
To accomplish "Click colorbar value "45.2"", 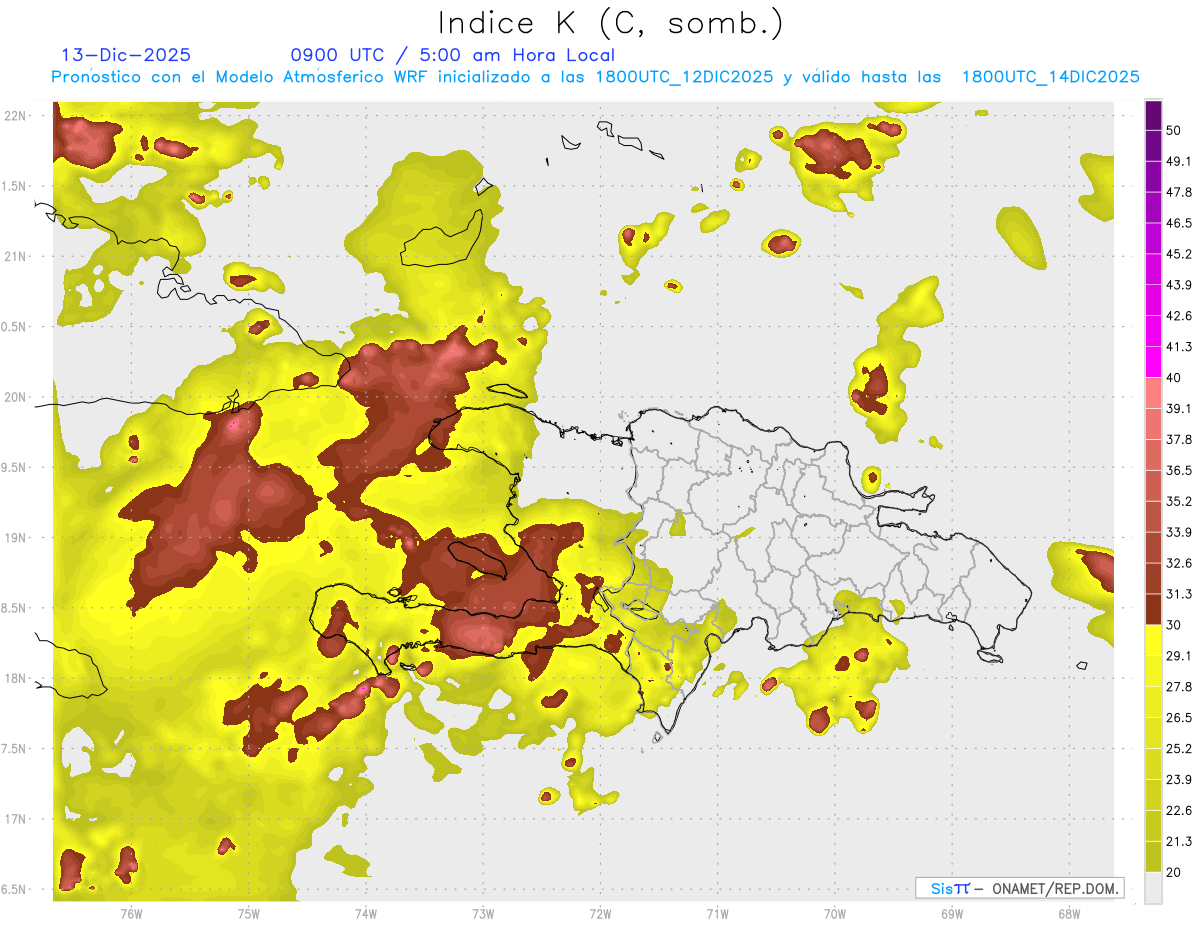I will click(x=1179, y=254).
